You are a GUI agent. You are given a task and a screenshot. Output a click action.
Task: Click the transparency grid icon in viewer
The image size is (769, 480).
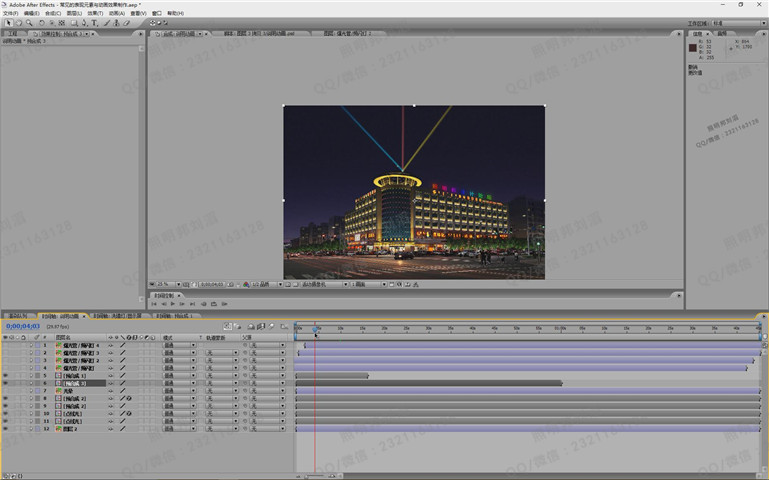tap(295, 284)
